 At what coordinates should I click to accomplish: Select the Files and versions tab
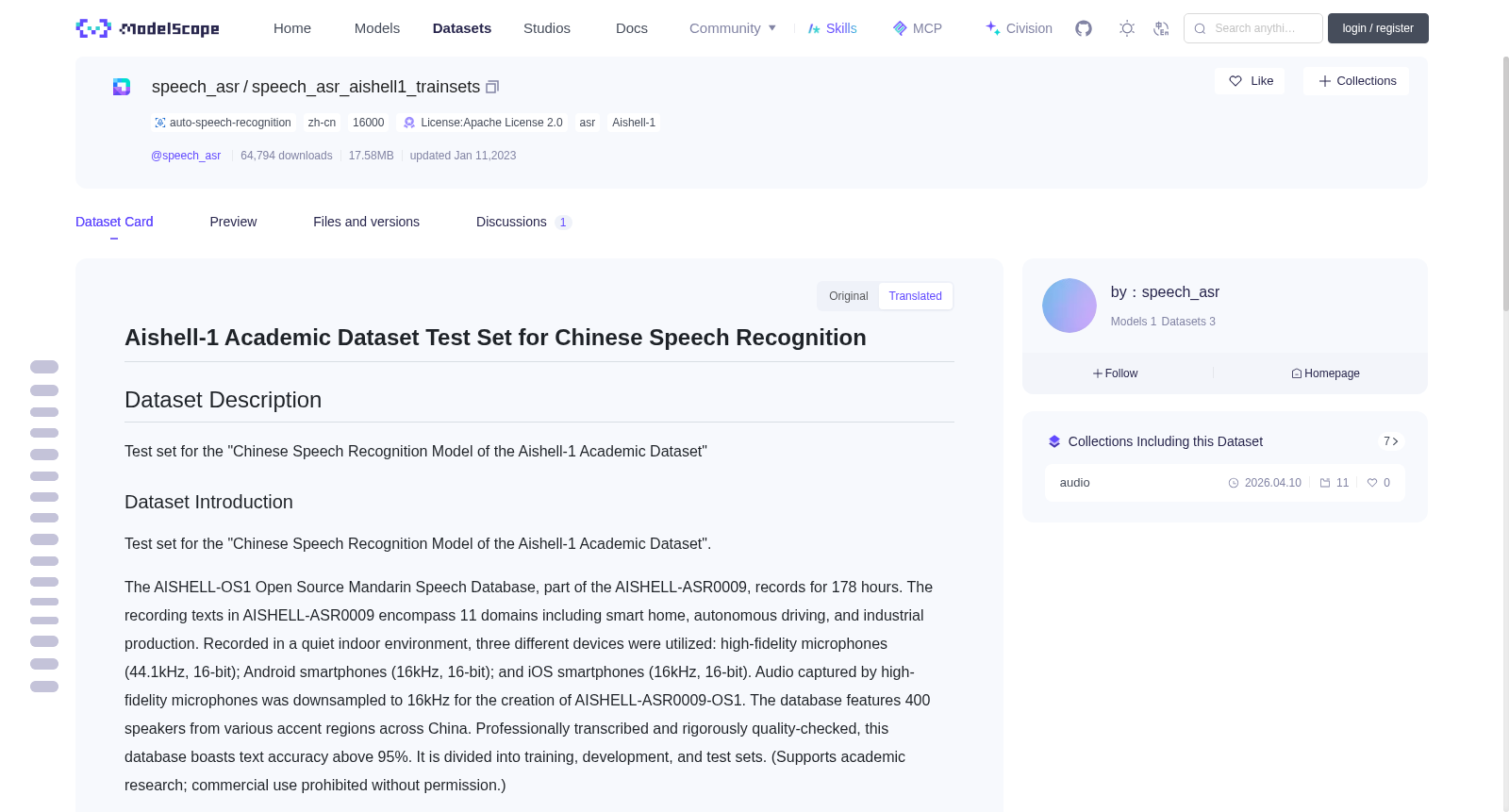(366, 222)
